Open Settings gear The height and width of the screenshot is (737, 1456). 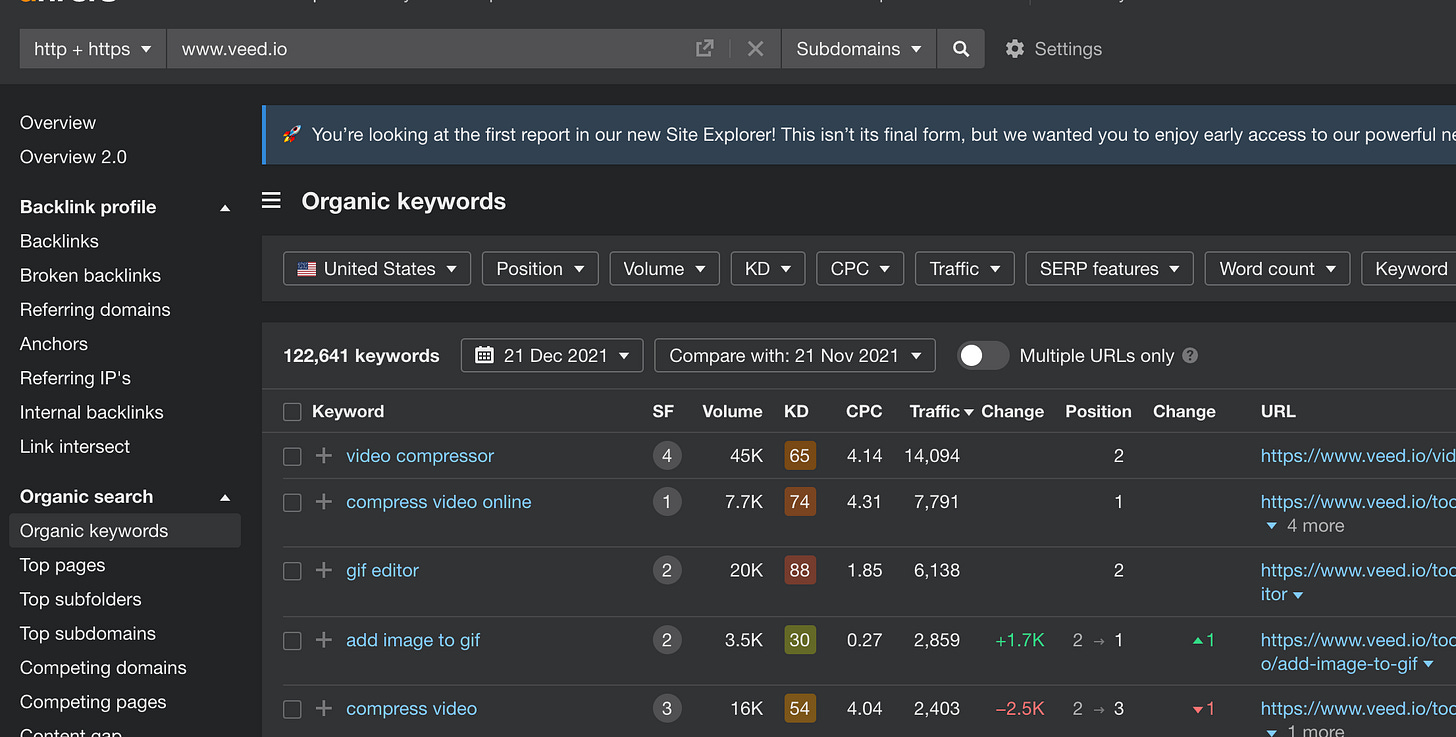click(1015, 49)
